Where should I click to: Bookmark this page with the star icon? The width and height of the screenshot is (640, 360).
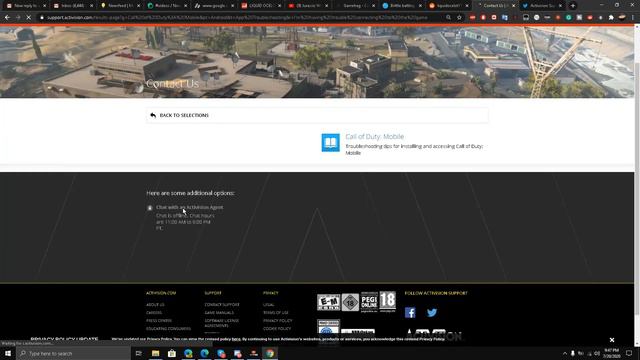(459, 18)
